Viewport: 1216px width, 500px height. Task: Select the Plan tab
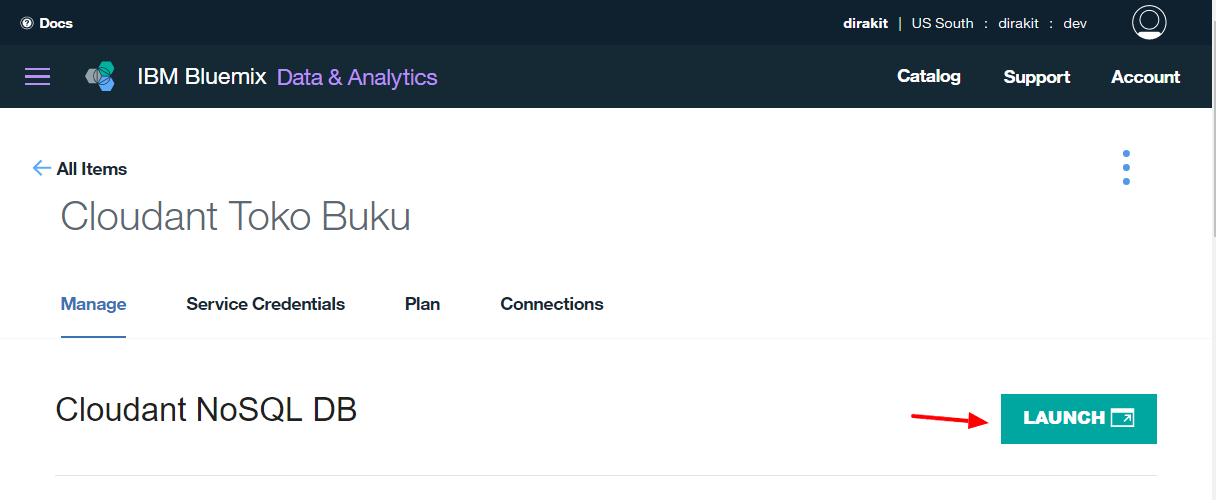(422, 304)
